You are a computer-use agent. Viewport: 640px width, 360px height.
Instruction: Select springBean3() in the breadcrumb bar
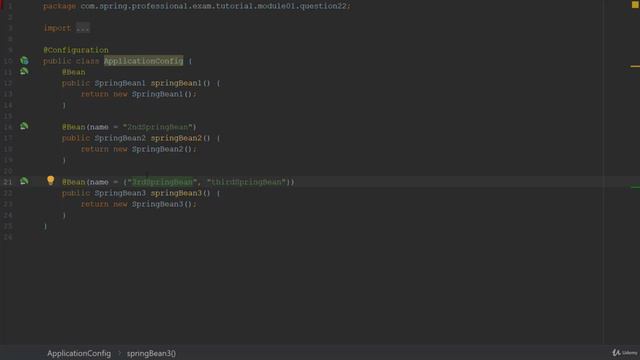151,353
